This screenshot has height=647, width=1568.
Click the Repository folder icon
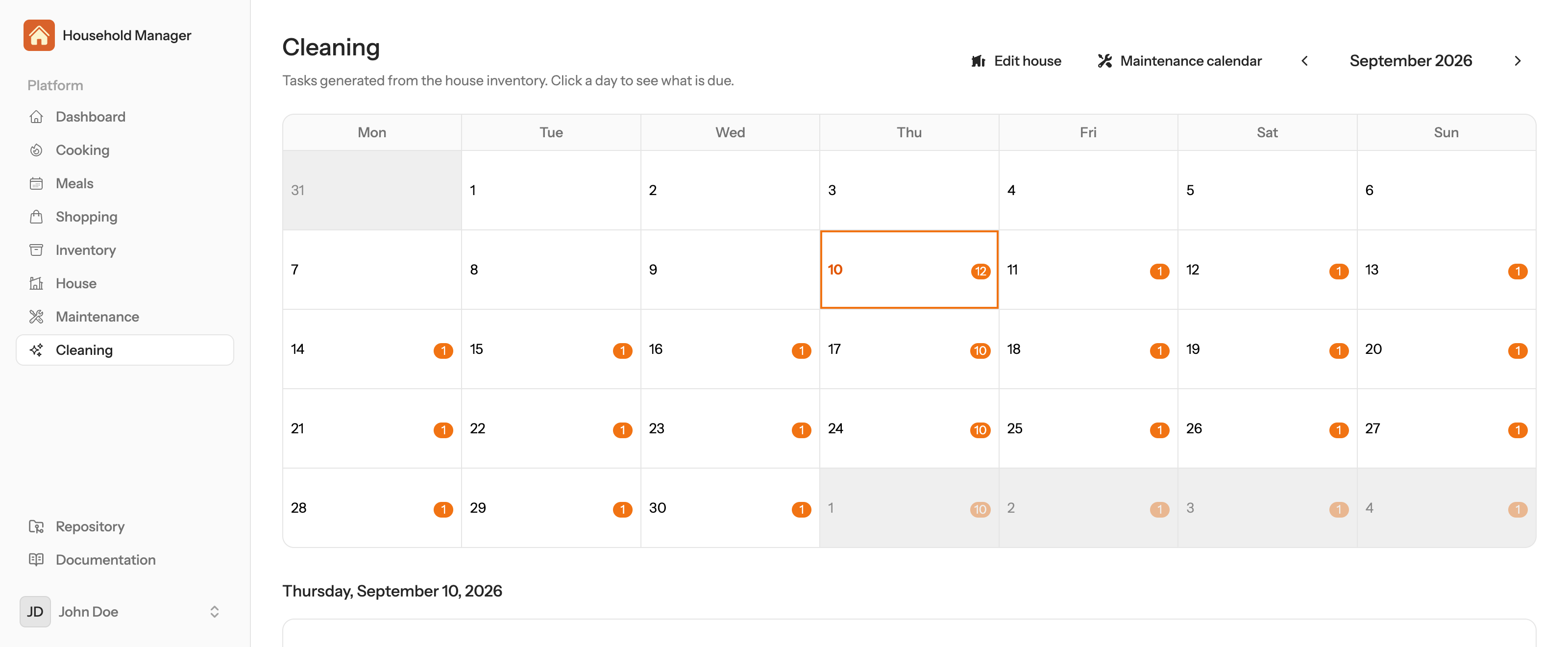[x=37, y=526]
